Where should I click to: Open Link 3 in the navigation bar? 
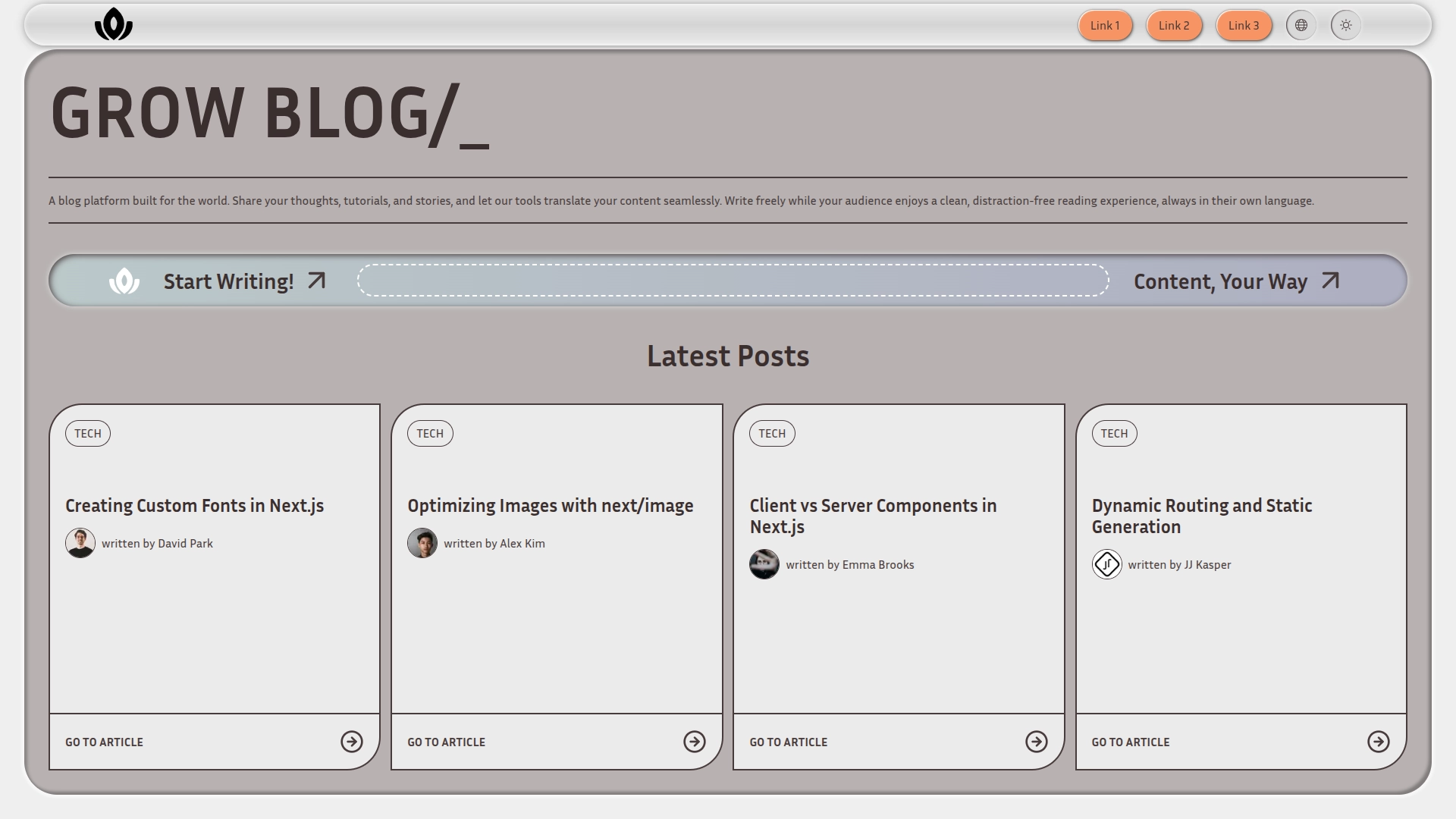tap(1243, 25)
